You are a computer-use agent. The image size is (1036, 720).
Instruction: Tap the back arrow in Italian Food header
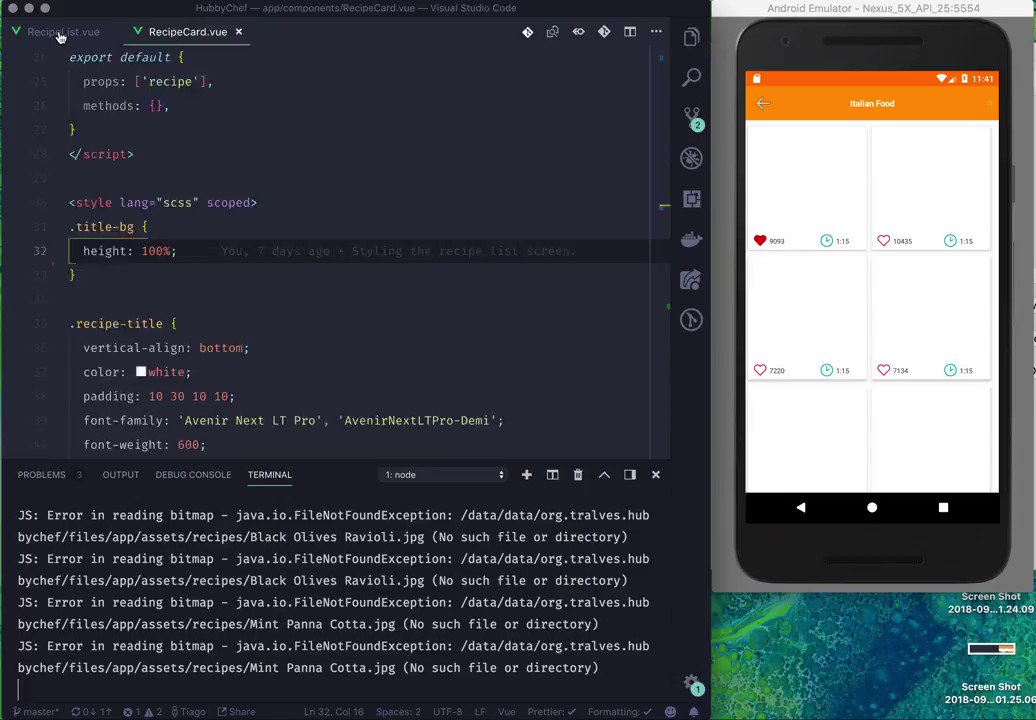coord(763,104)
